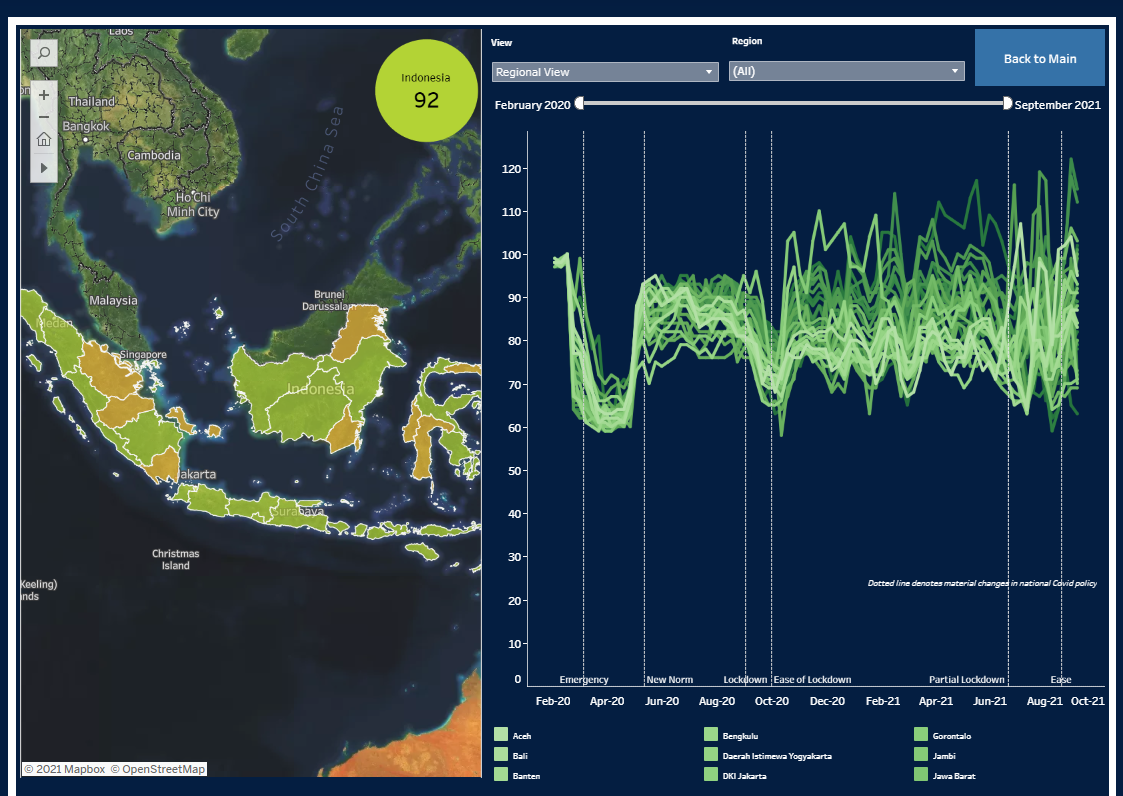Open the map search magnifier tool
This screenshot has height=796, width=1123.
tap(43, 52)
